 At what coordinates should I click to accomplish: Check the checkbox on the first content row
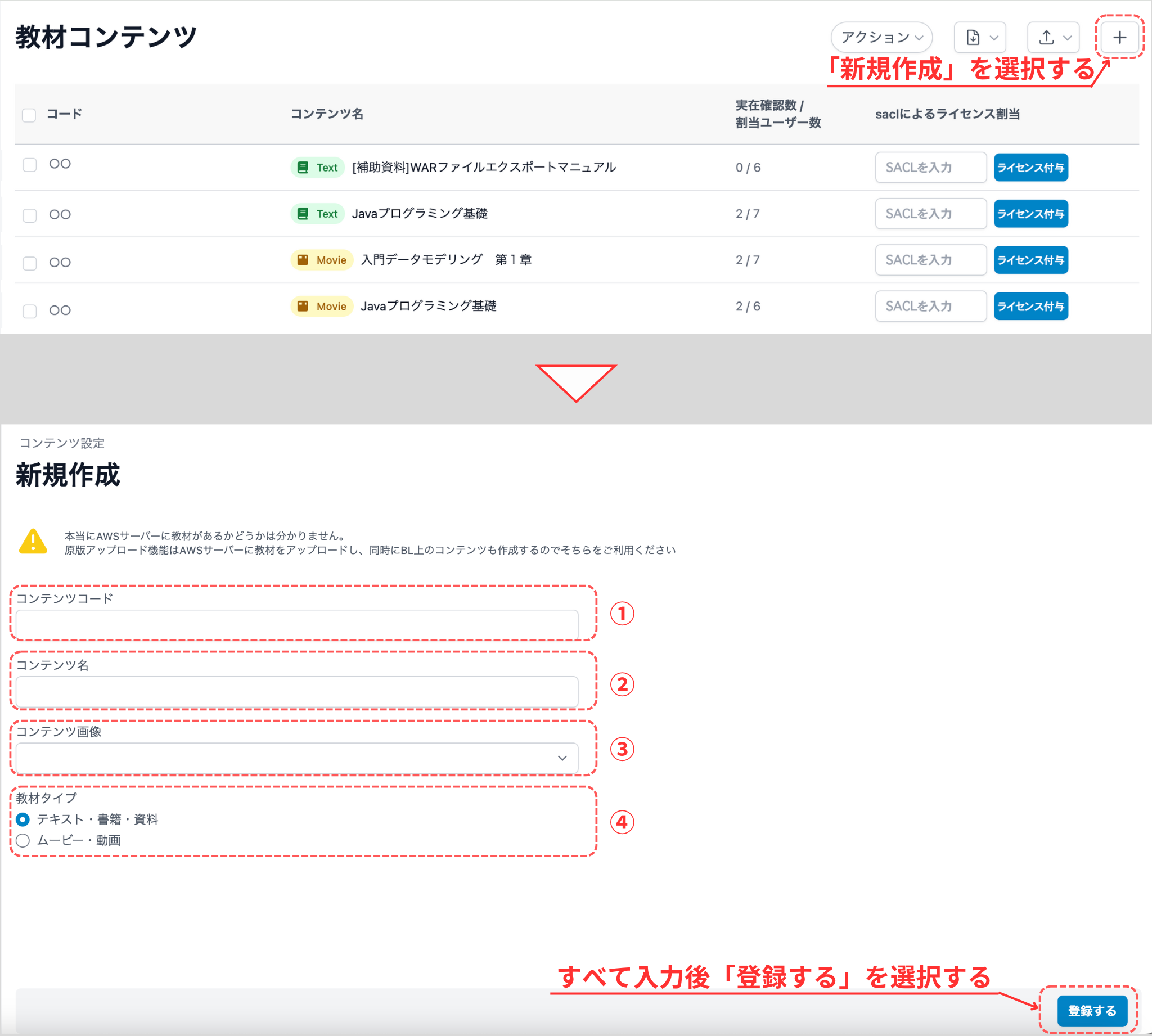29,163
